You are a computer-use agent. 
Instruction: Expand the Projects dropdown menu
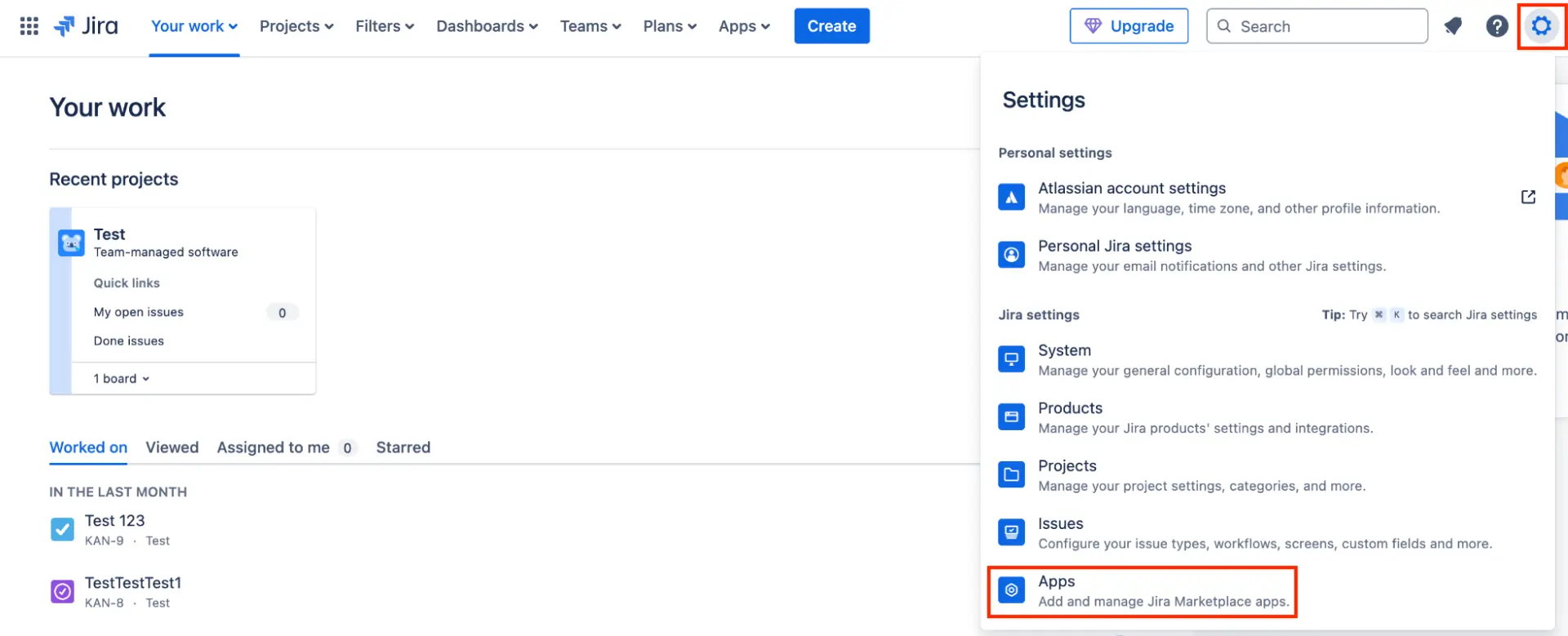click(296, 26)
